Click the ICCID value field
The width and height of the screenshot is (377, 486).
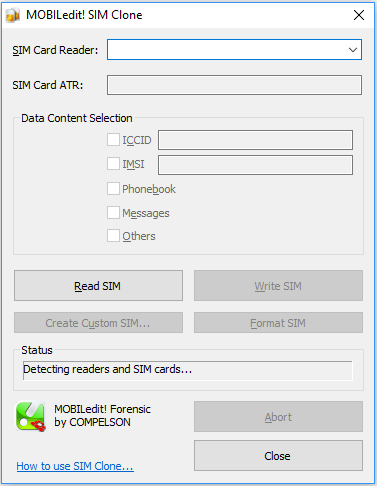pyautogui.click(x=255, y=140)
